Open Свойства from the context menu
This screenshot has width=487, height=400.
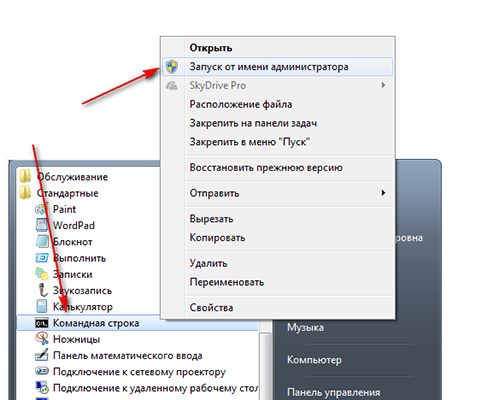point(278,308)
